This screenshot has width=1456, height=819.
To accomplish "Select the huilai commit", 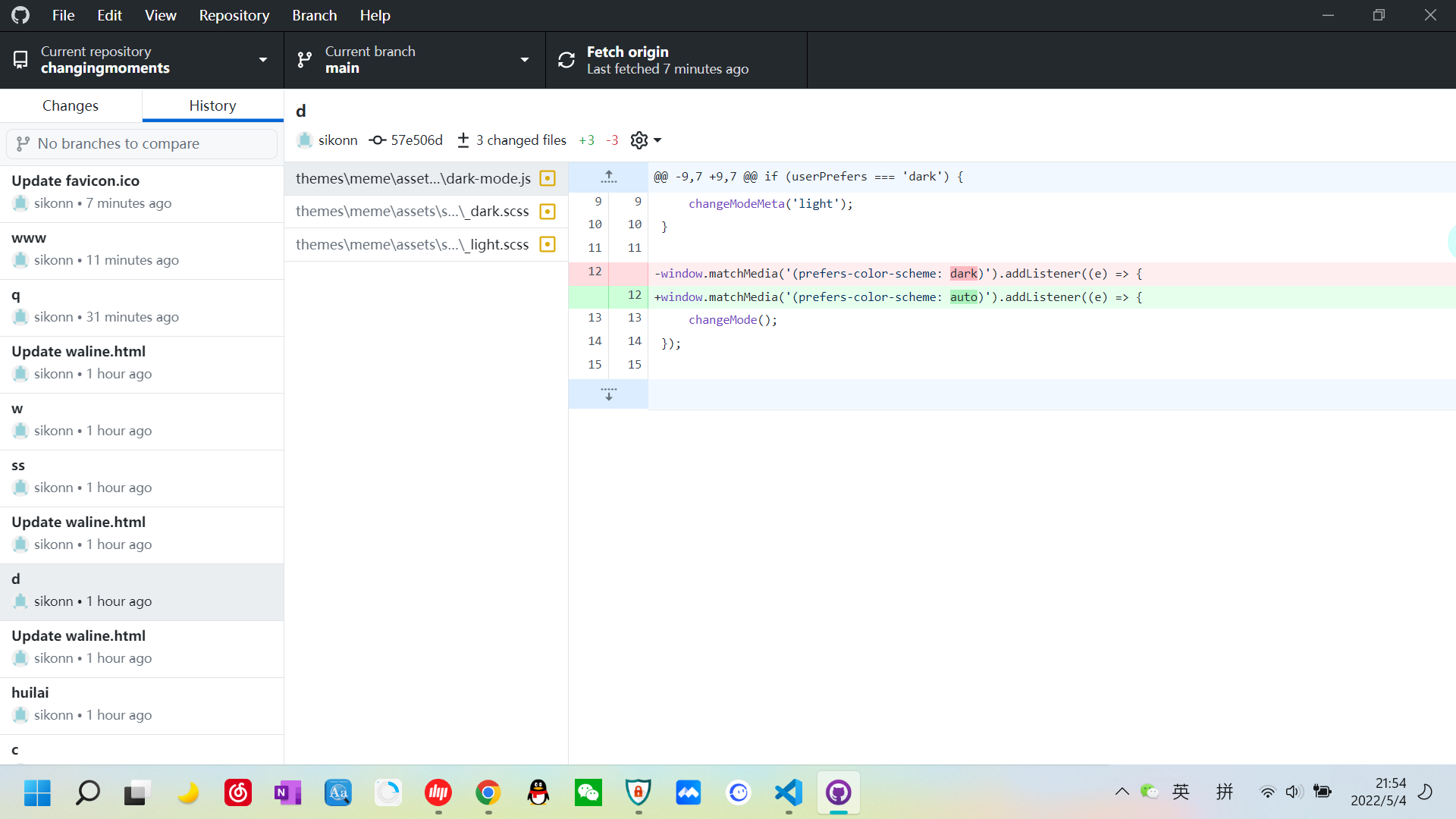I will pyautogui.click(x=142, y=704).
